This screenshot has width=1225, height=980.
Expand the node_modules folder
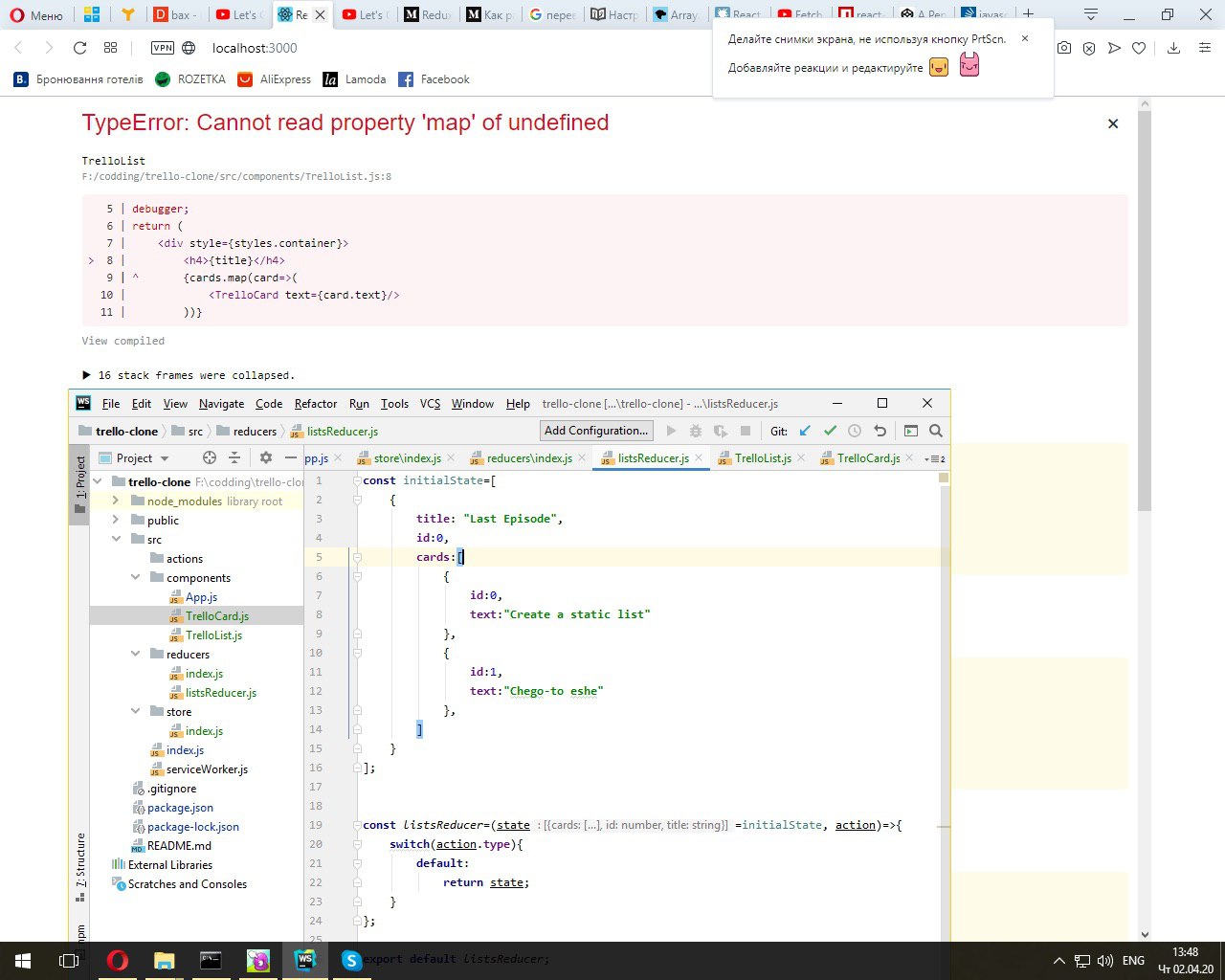pyautogui.click(x=116, y=501)
